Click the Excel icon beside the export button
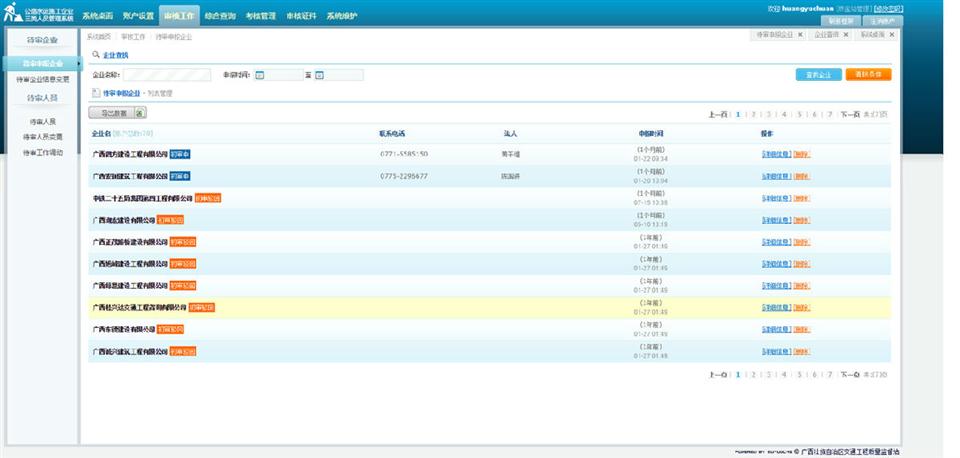 click(x=140, y=113)
